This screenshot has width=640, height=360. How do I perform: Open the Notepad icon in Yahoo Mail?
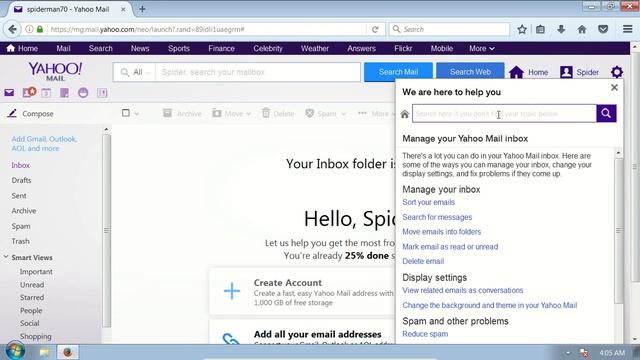pos(64,93)
